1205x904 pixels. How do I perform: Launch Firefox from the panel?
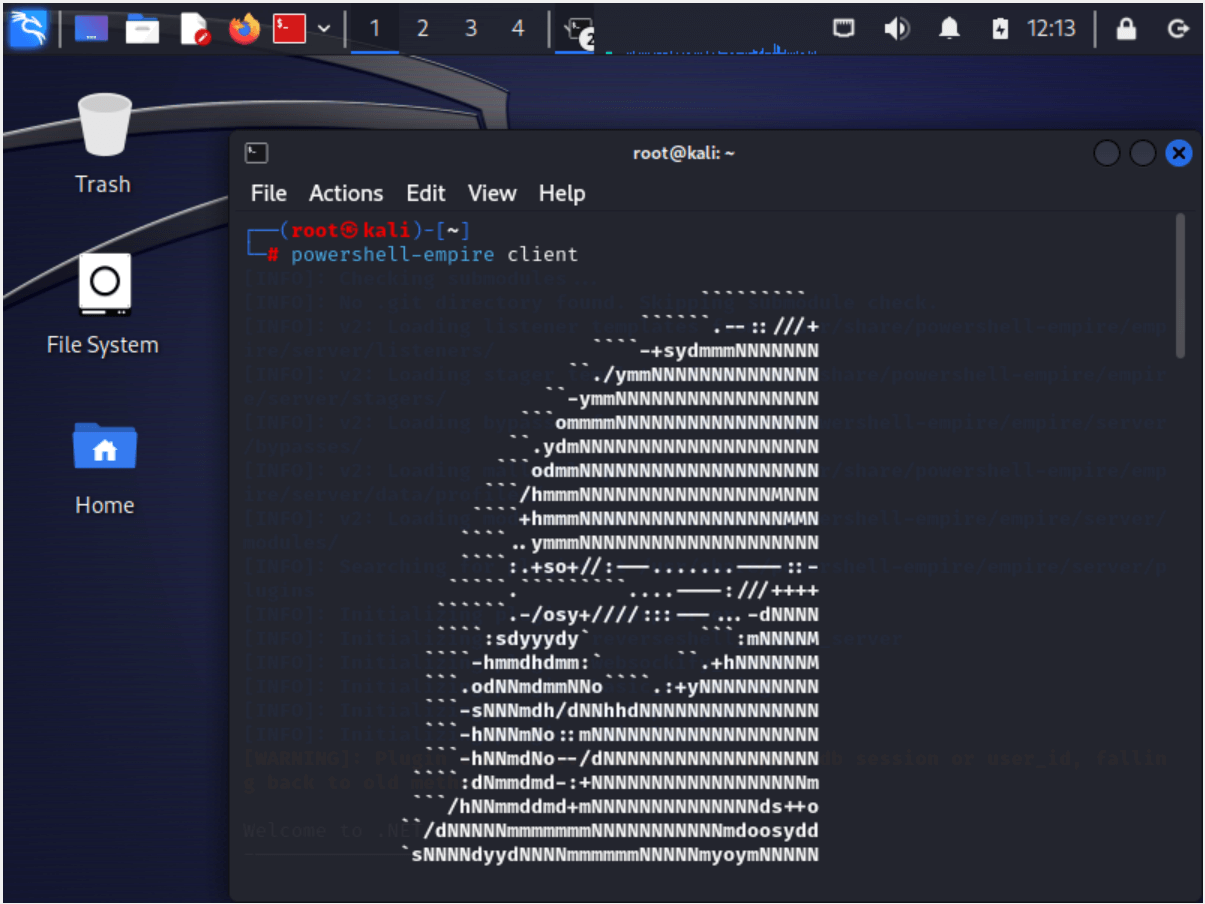[x=244, y=29]
